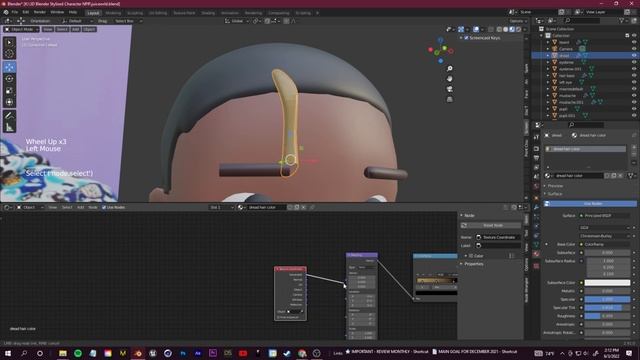Expand the beard object tree arrow
Viewport: 640px width, 360px height.
click(548, 42)
